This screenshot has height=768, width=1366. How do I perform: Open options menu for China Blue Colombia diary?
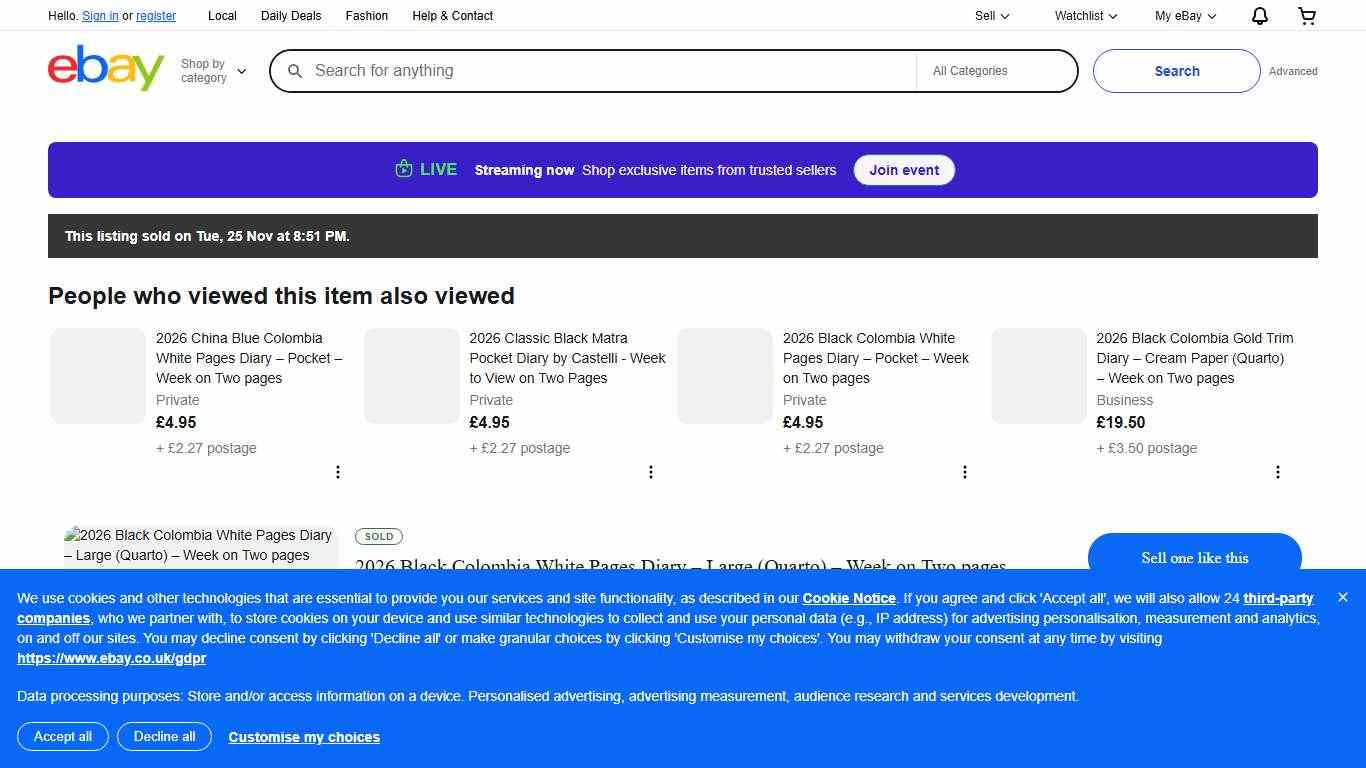(x=338, y=472)
